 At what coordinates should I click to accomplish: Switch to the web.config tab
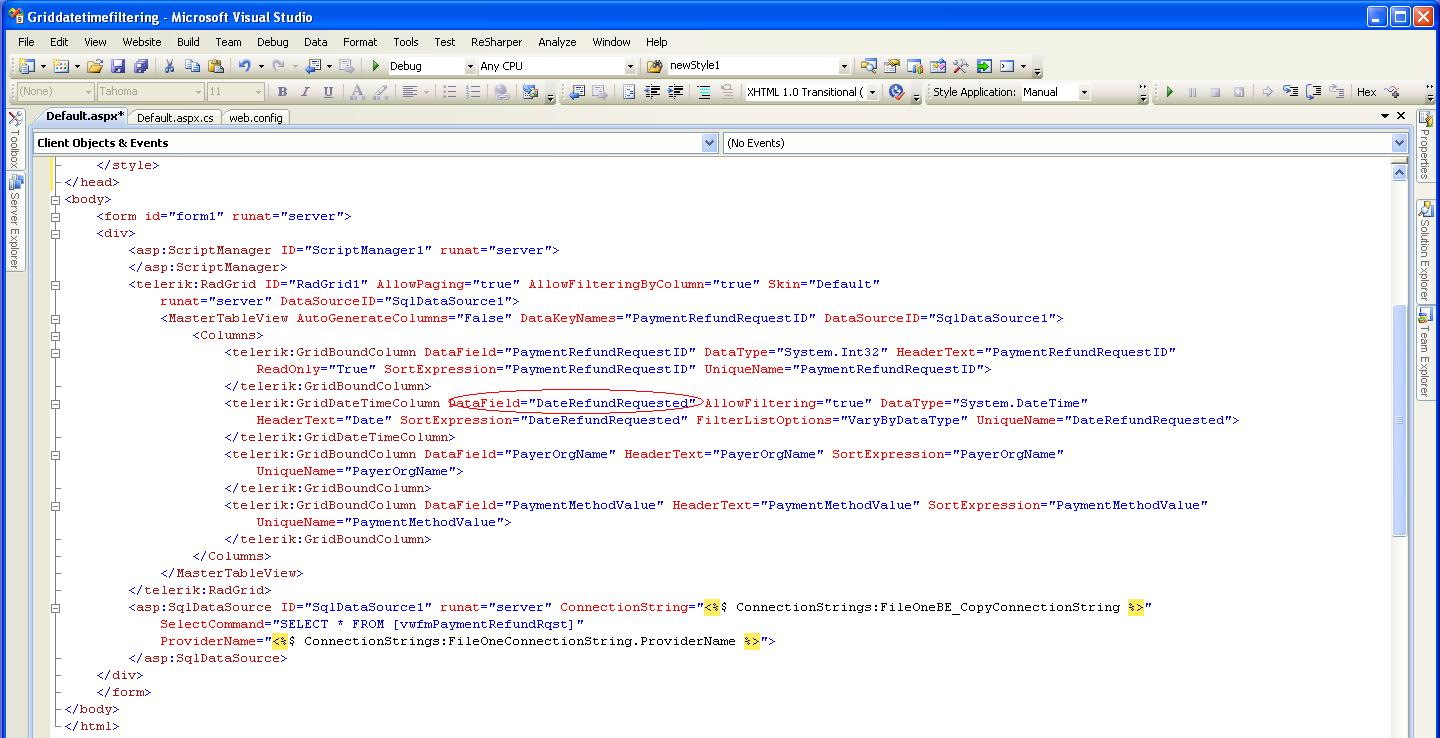(256, 118)
